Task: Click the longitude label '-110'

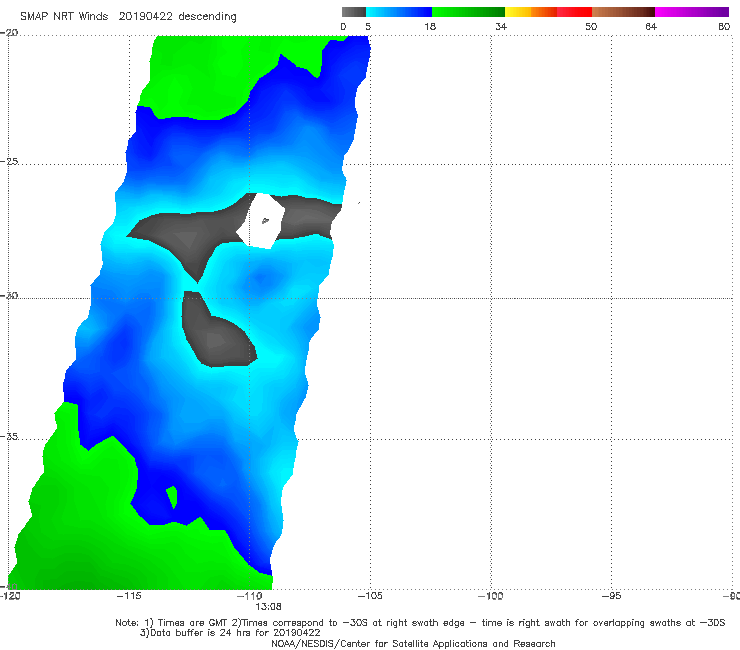Action: [250, 596]
